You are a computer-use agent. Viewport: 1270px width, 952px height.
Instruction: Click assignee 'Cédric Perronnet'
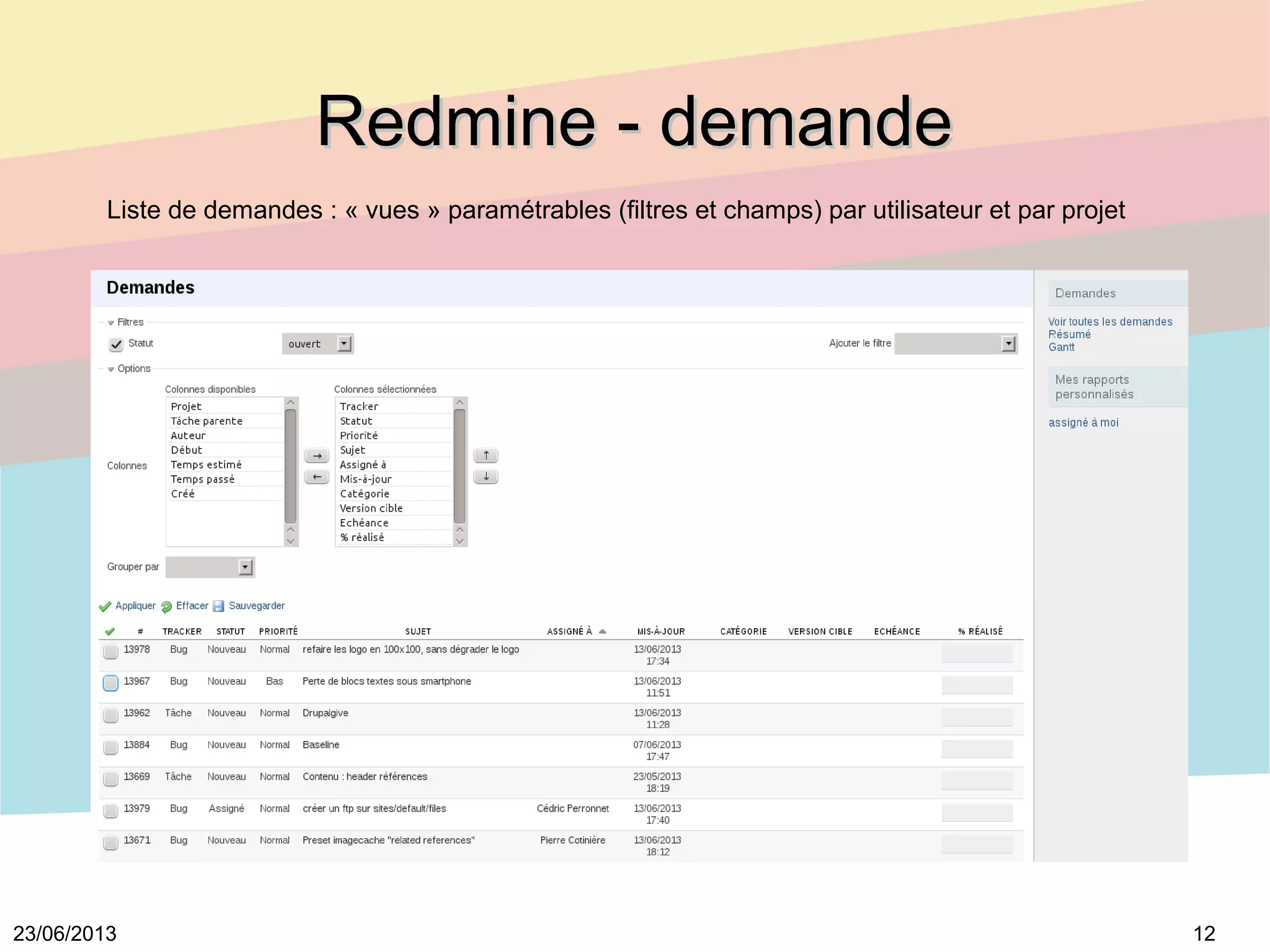pyautogui.click(x=572, y=809)
